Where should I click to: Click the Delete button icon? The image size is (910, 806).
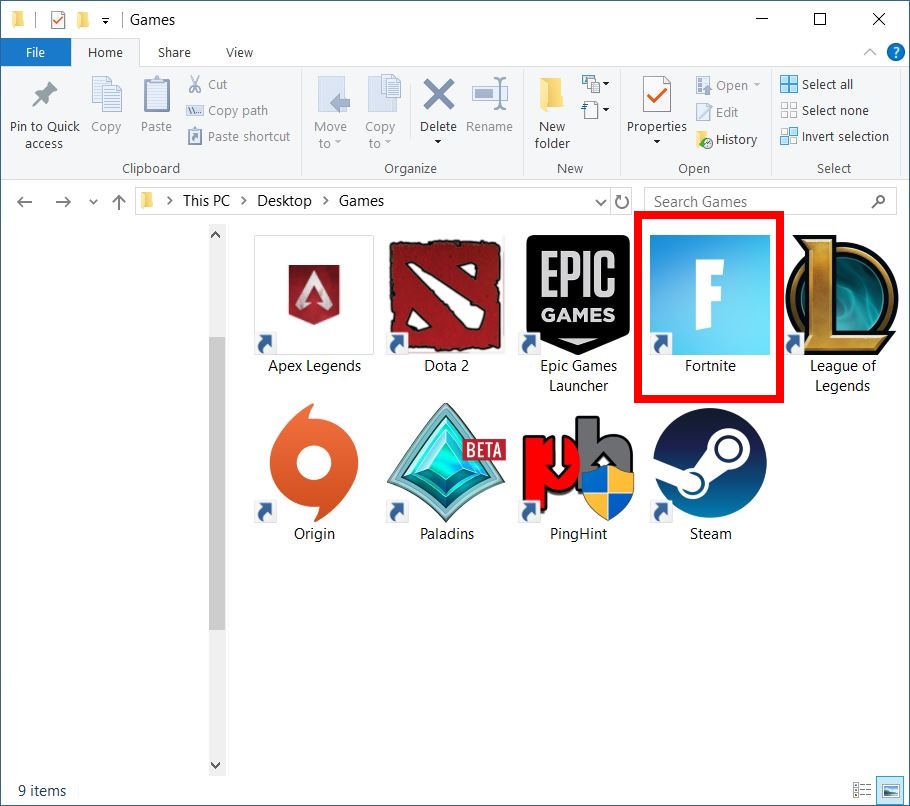(x=438, y=95)
